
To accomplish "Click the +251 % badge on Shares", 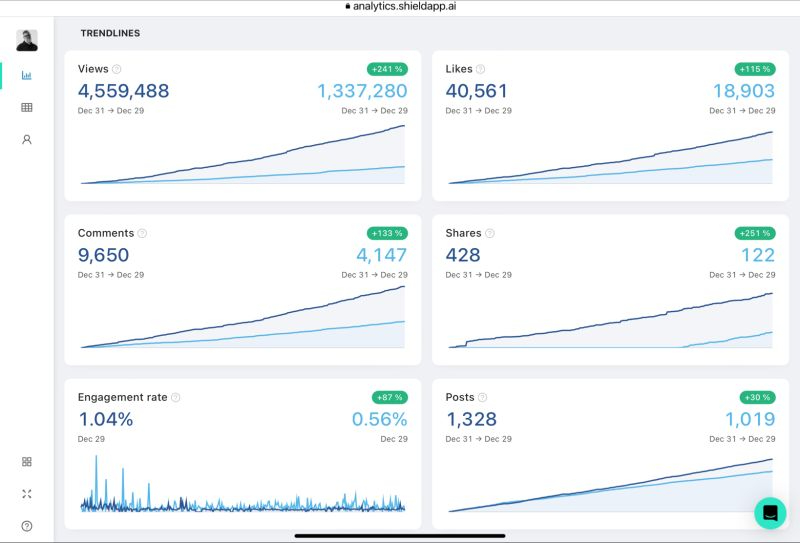I will 755,233.
